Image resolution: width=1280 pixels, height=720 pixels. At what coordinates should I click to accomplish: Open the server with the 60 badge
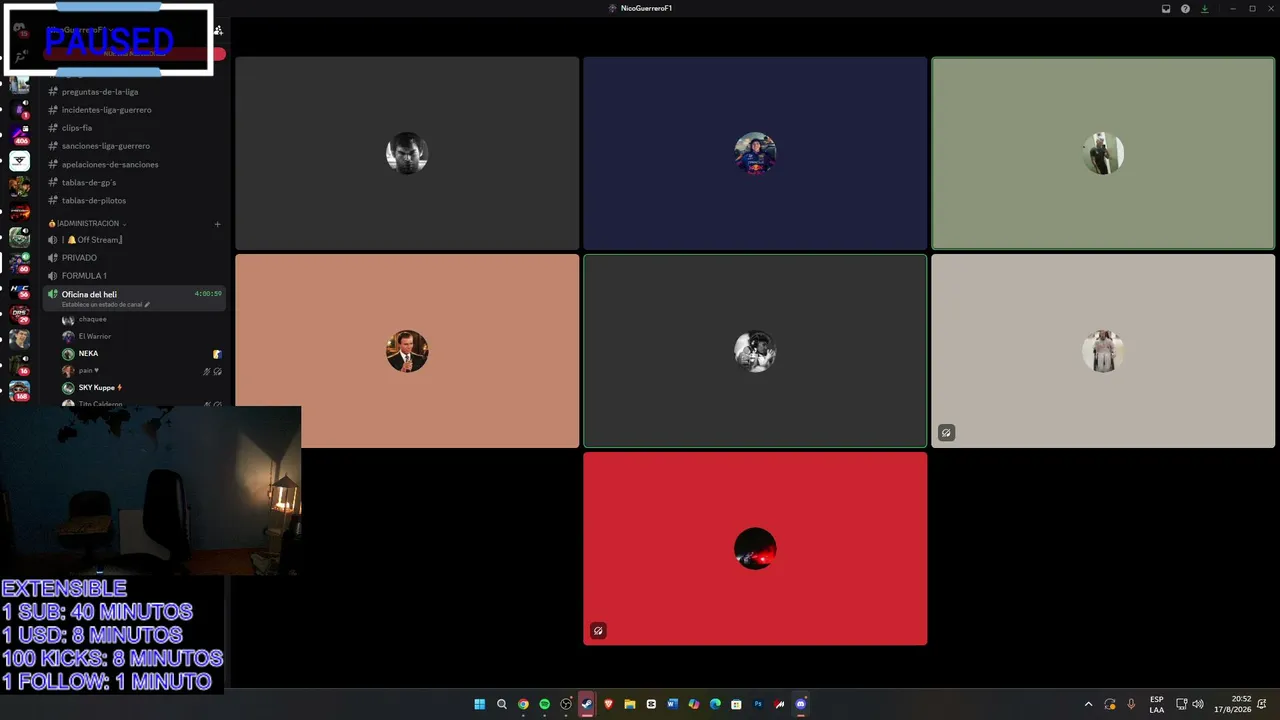pyautogui.click(x=20, y=263)
